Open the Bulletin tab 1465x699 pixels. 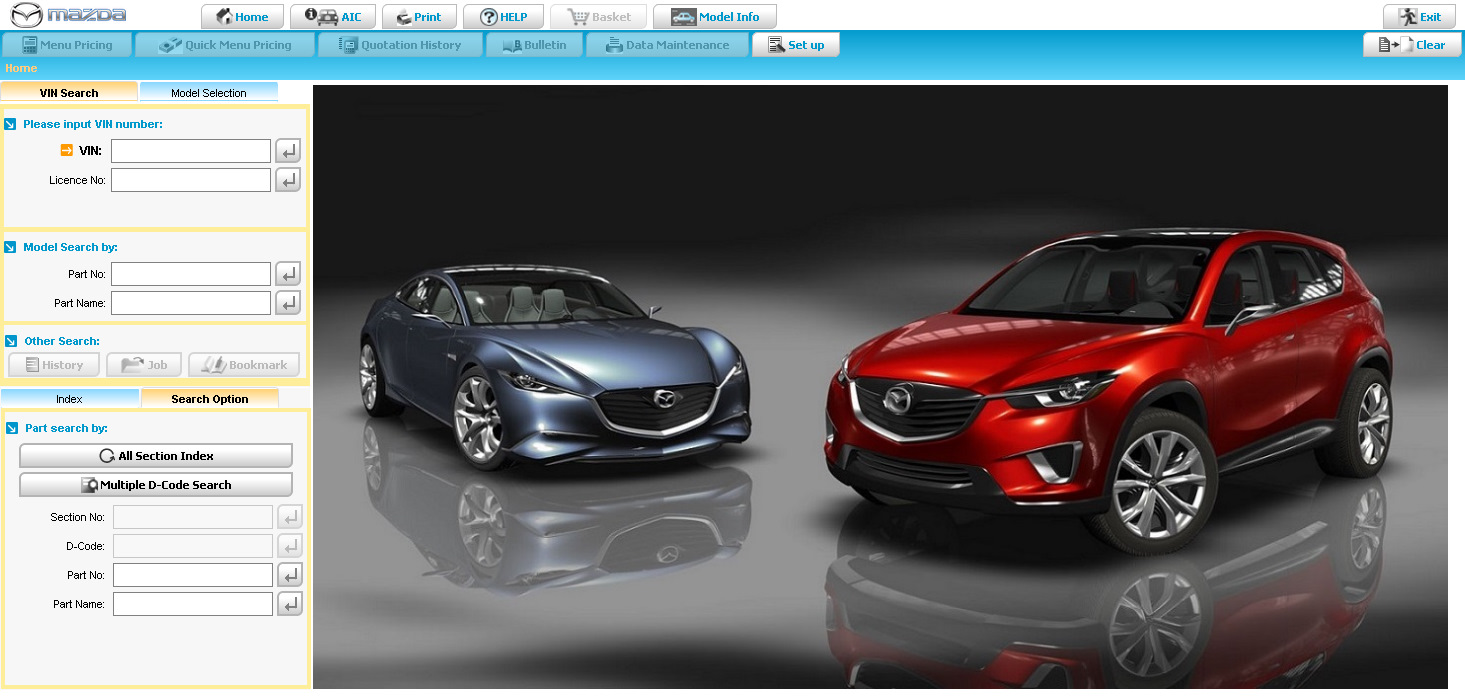click(534, 45)
